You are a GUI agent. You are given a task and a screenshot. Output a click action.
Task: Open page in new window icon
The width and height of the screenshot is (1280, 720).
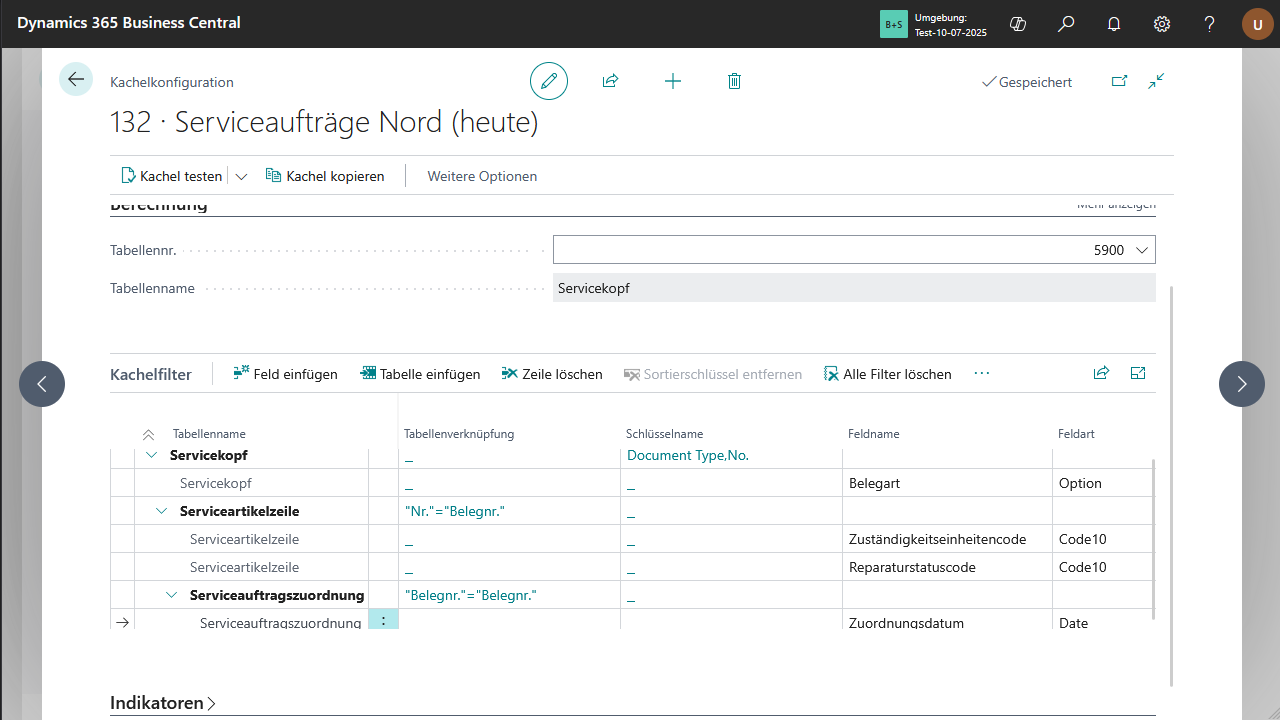1119,81
